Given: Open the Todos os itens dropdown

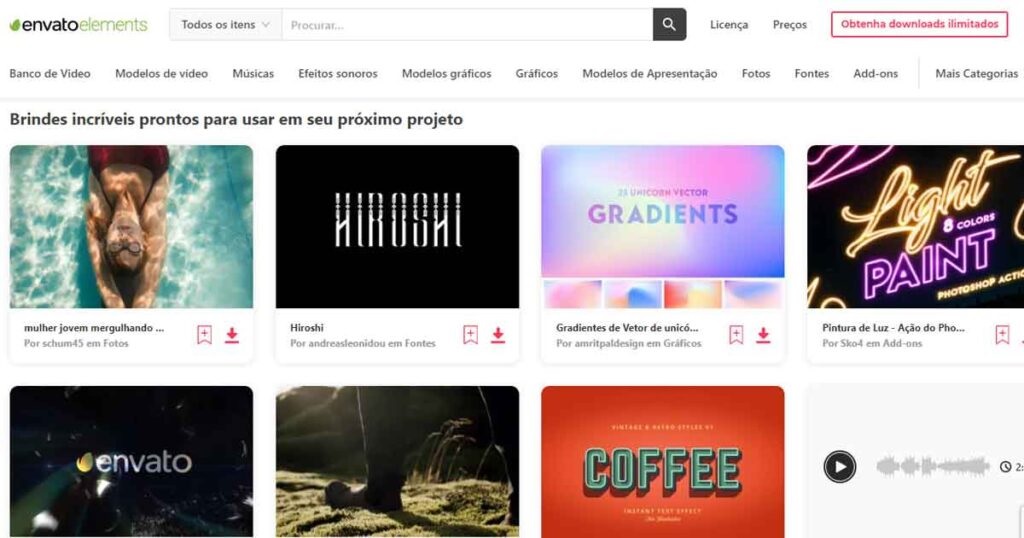Looking at the screenshot, I should tap(225, 24).
